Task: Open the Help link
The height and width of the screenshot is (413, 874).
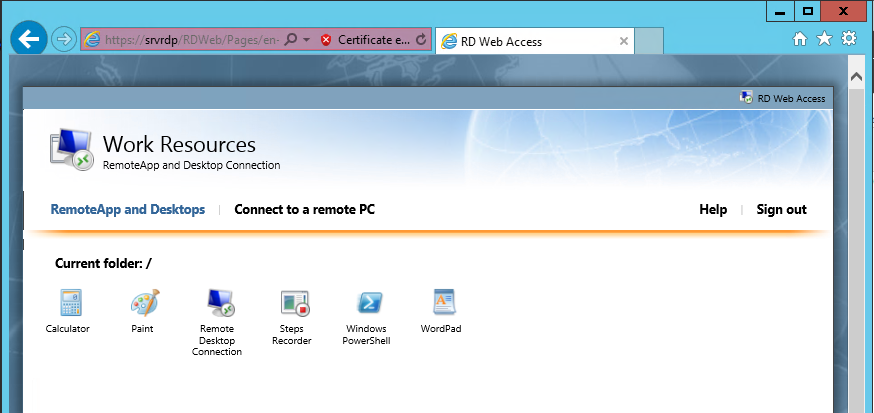Action: pos(713,210)
